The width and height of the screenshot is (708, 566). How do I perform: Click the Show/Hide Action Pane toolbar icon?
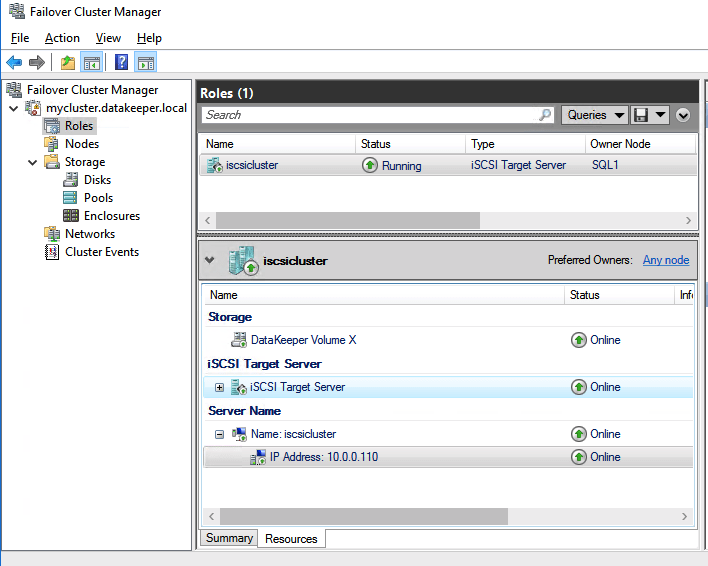(146, 63)
